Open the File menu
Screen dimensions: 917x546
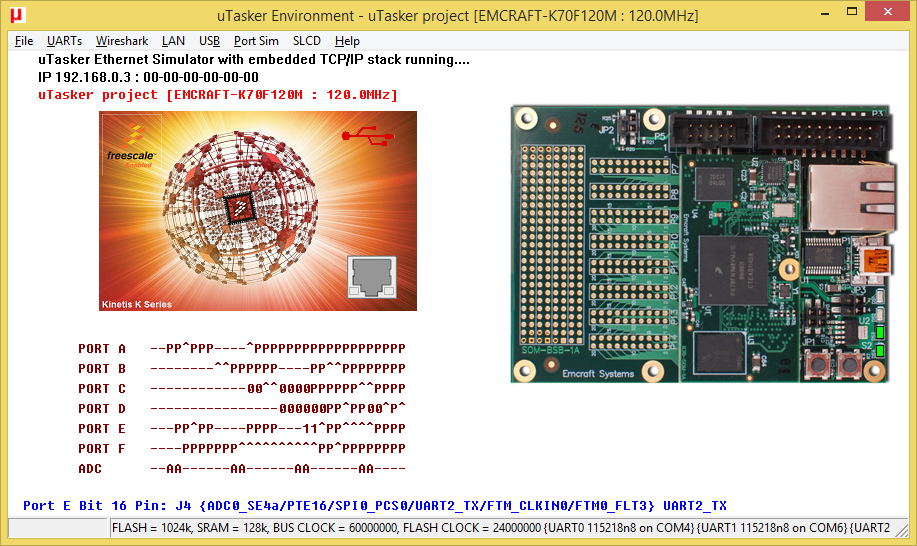(24, 41)
